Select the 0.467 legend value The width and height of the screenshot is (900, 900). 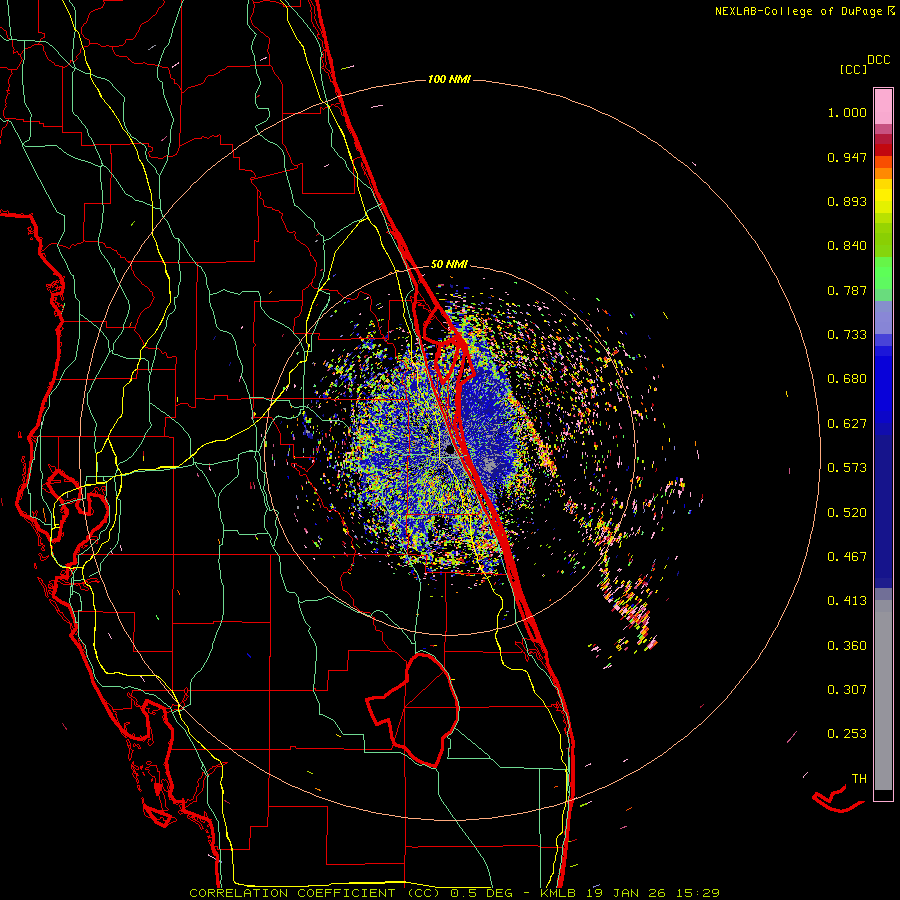[x=847, y=557]
